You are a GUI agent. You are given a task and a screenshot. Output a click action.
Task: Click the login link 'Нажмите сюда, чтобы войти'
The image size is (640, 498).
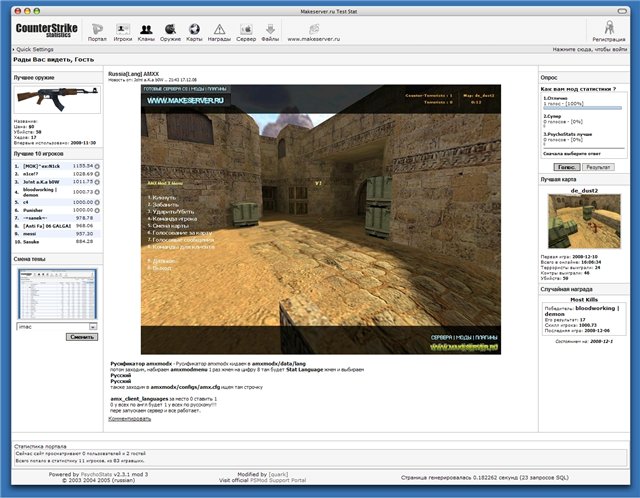[x=590, y=49]
